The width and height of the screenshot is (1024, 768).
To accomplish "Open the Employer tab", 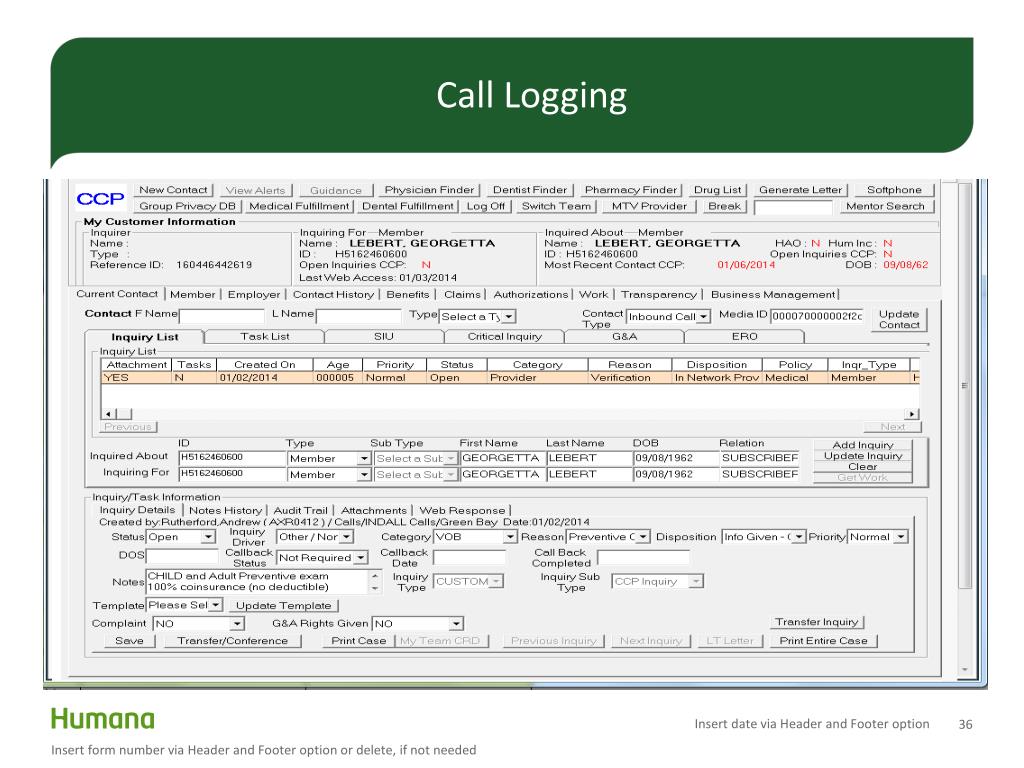I will pos(254,295).
